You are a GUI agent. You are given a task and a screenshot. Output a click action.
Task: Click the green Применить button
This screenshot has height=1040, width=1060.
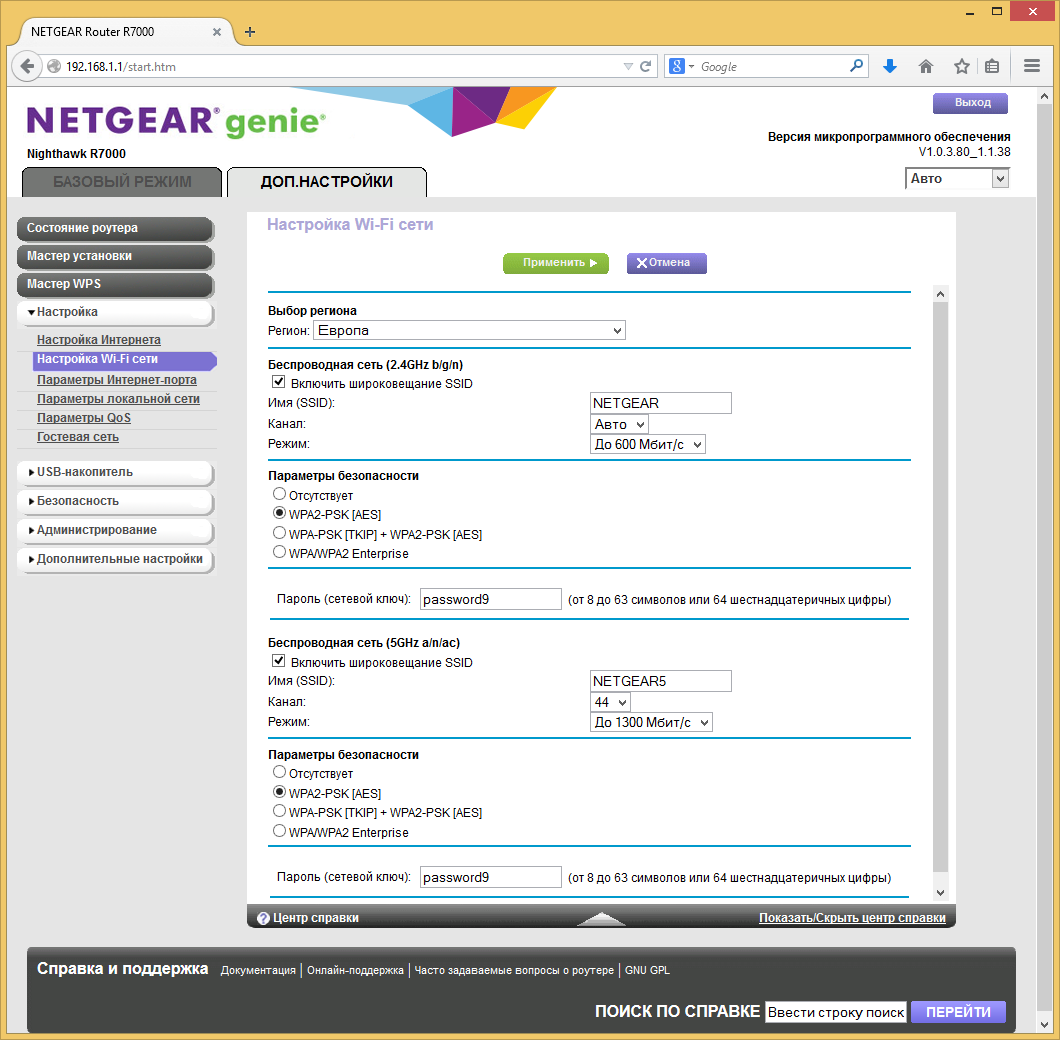(x=556, y=263)
